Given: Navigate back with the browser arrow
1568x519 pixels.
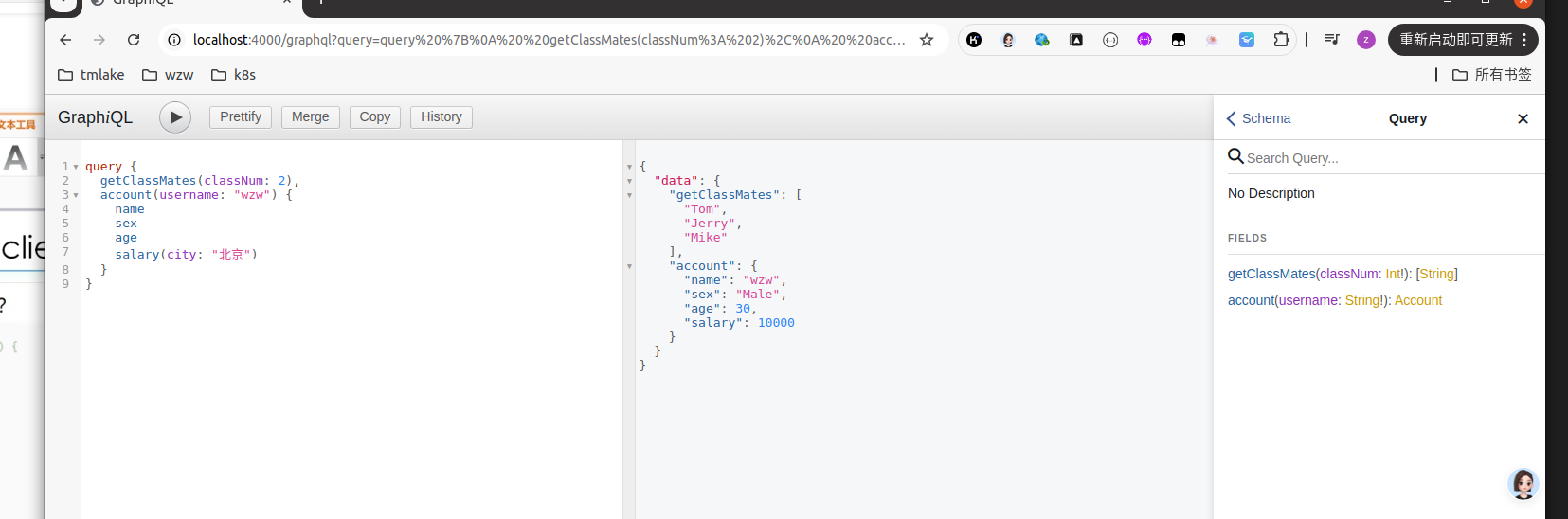Looking at the screenshot, I should pyautogui.click(x=65, y=40).
